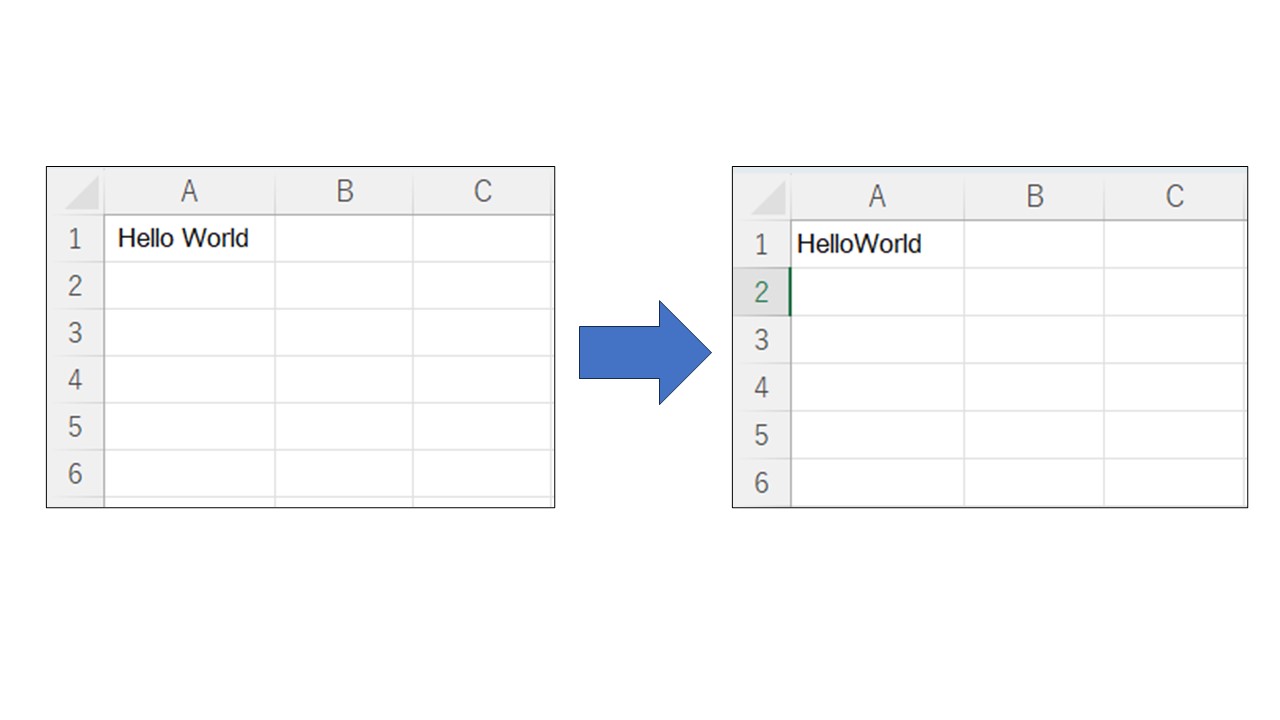
Task: Select column C header in right spreadsheet
Action: pyautogui.click(x=1175, y=196)
